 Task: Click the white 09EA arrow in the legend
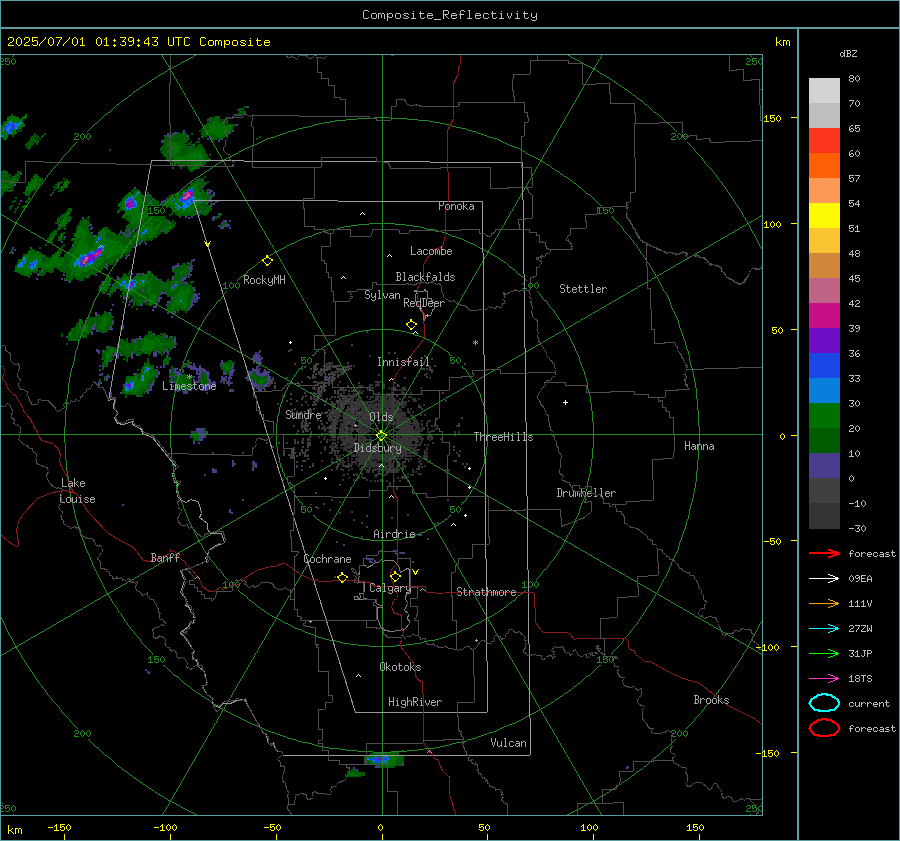point(824,578)
